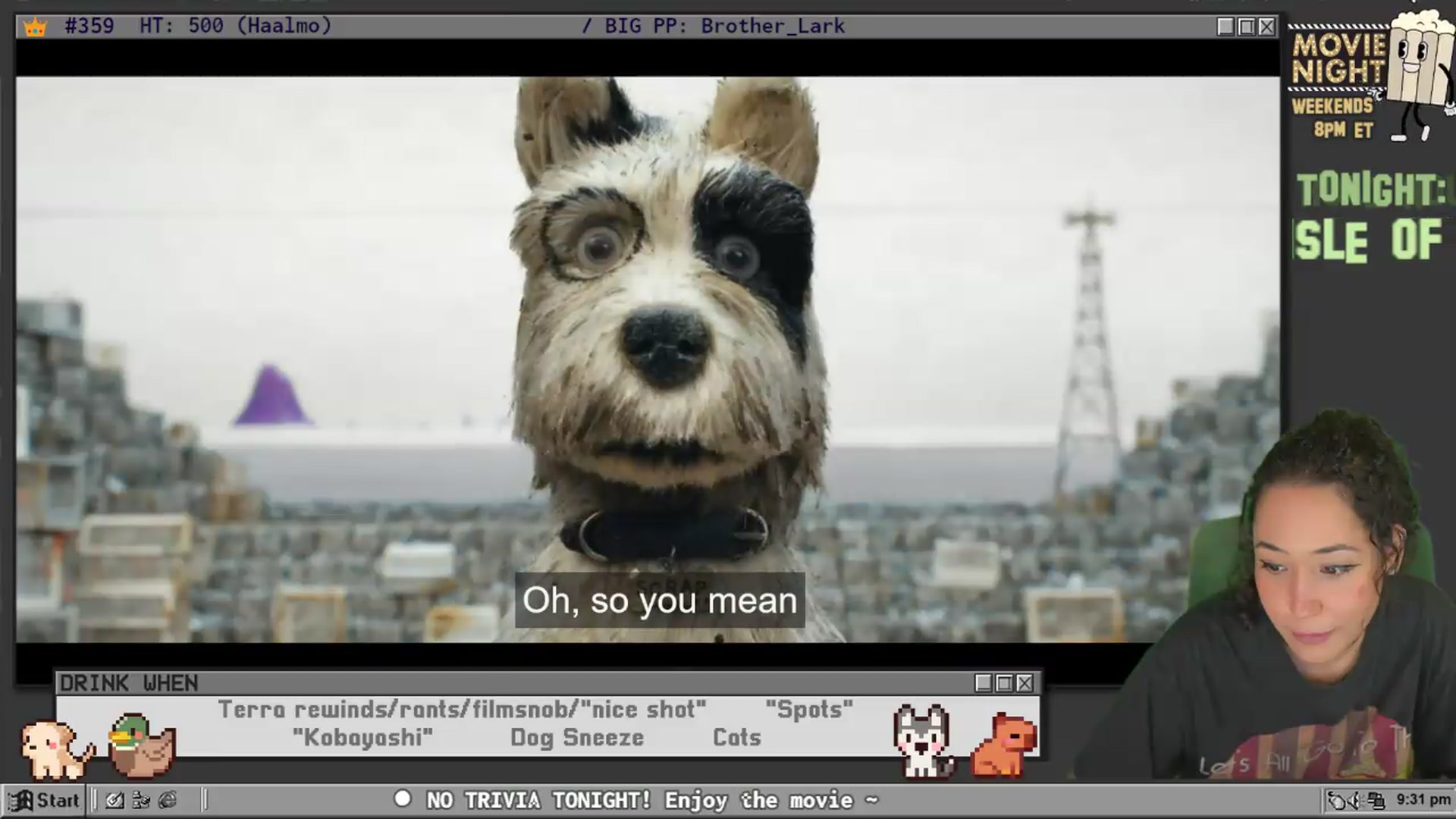Open the Start menu
Screen dimensions: 1456x819
pyautogui.click(x=44, y=800)
